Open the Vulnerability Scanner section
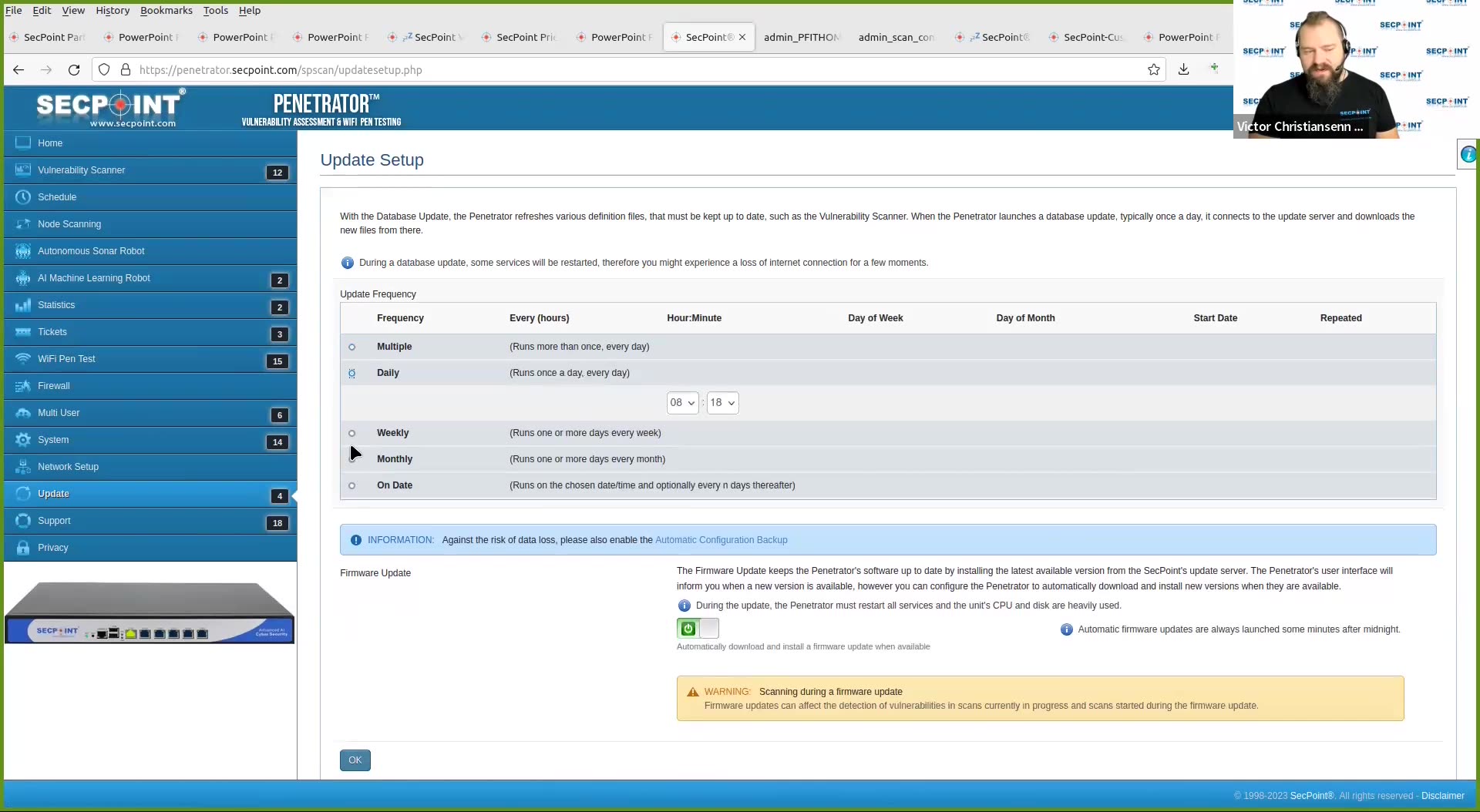Viewport: 1480px width, 812px height. [x=82, y=169]
